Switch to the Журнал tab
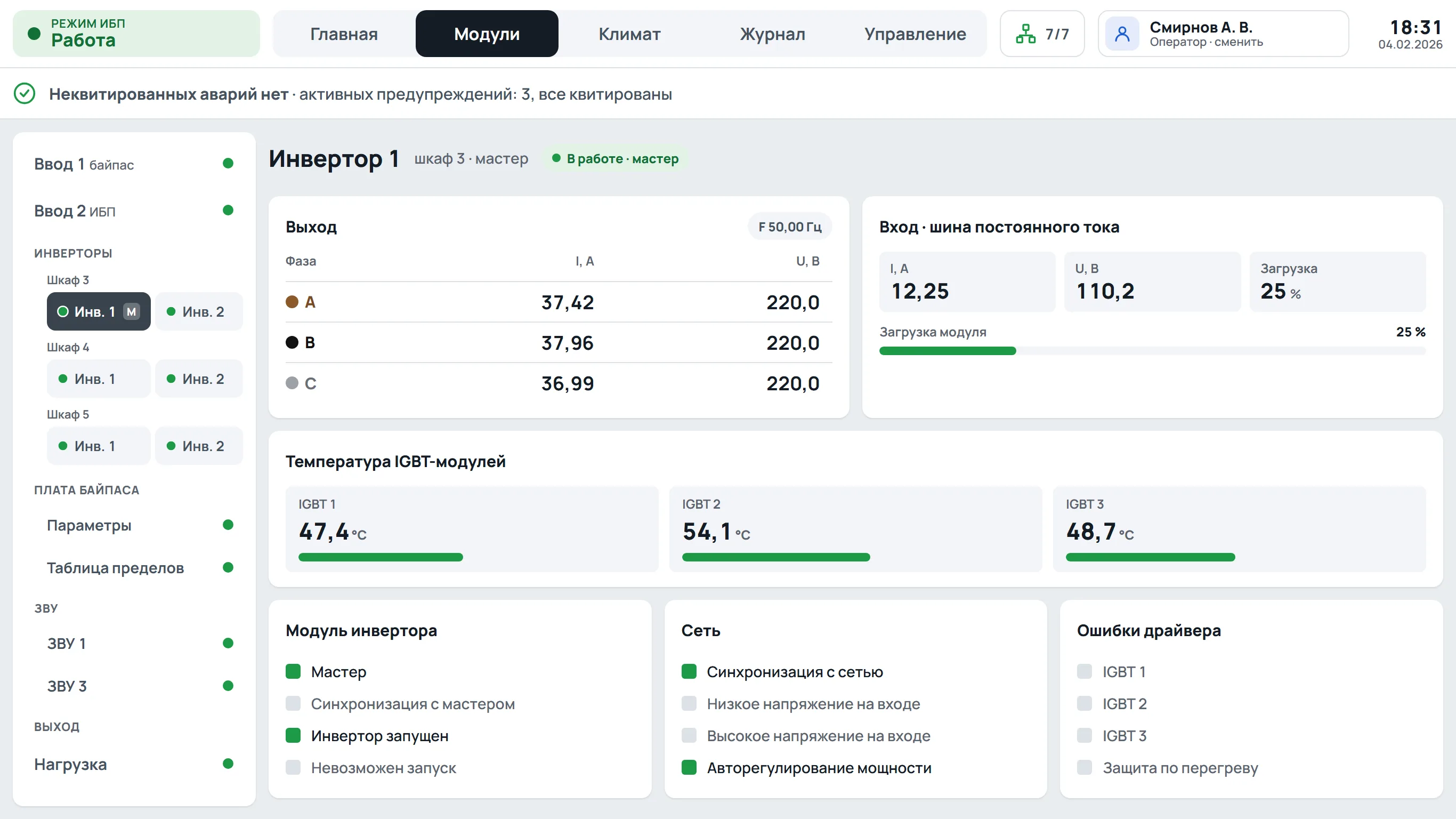 pos(772,34)
